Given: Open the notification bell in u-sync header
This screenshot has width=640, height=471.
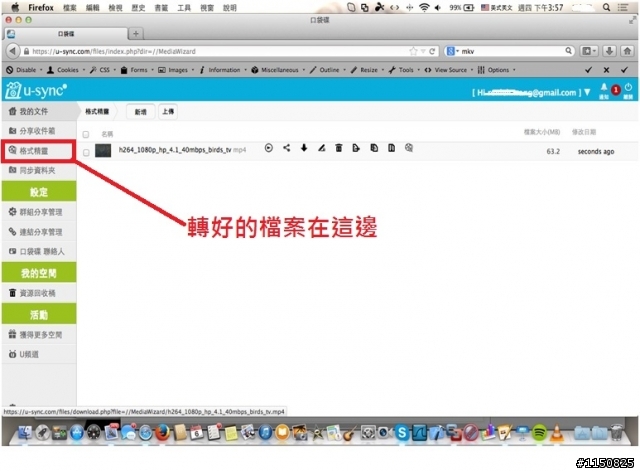Looking at the screenshot, I should (x=604, y=89).
